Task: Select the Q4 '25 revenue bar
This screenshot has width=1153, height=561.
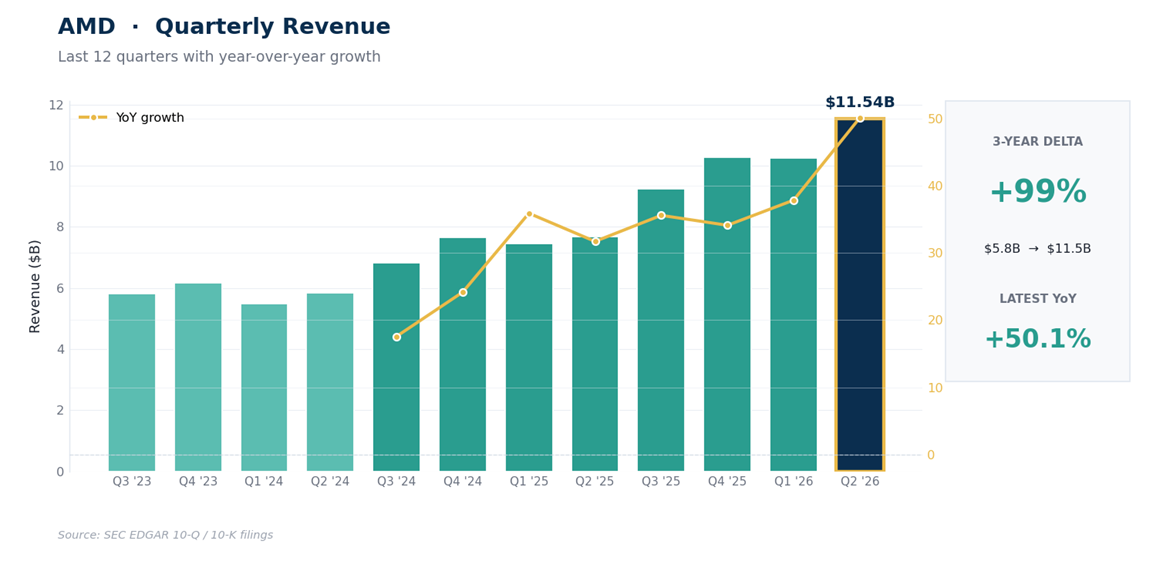Action: [727, 314]
